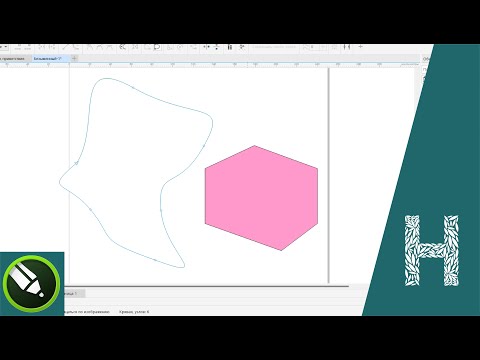This screenshot has height=360, width=480.
Task: Reflect nodes horizontally icon
Action: pos(206,47)
